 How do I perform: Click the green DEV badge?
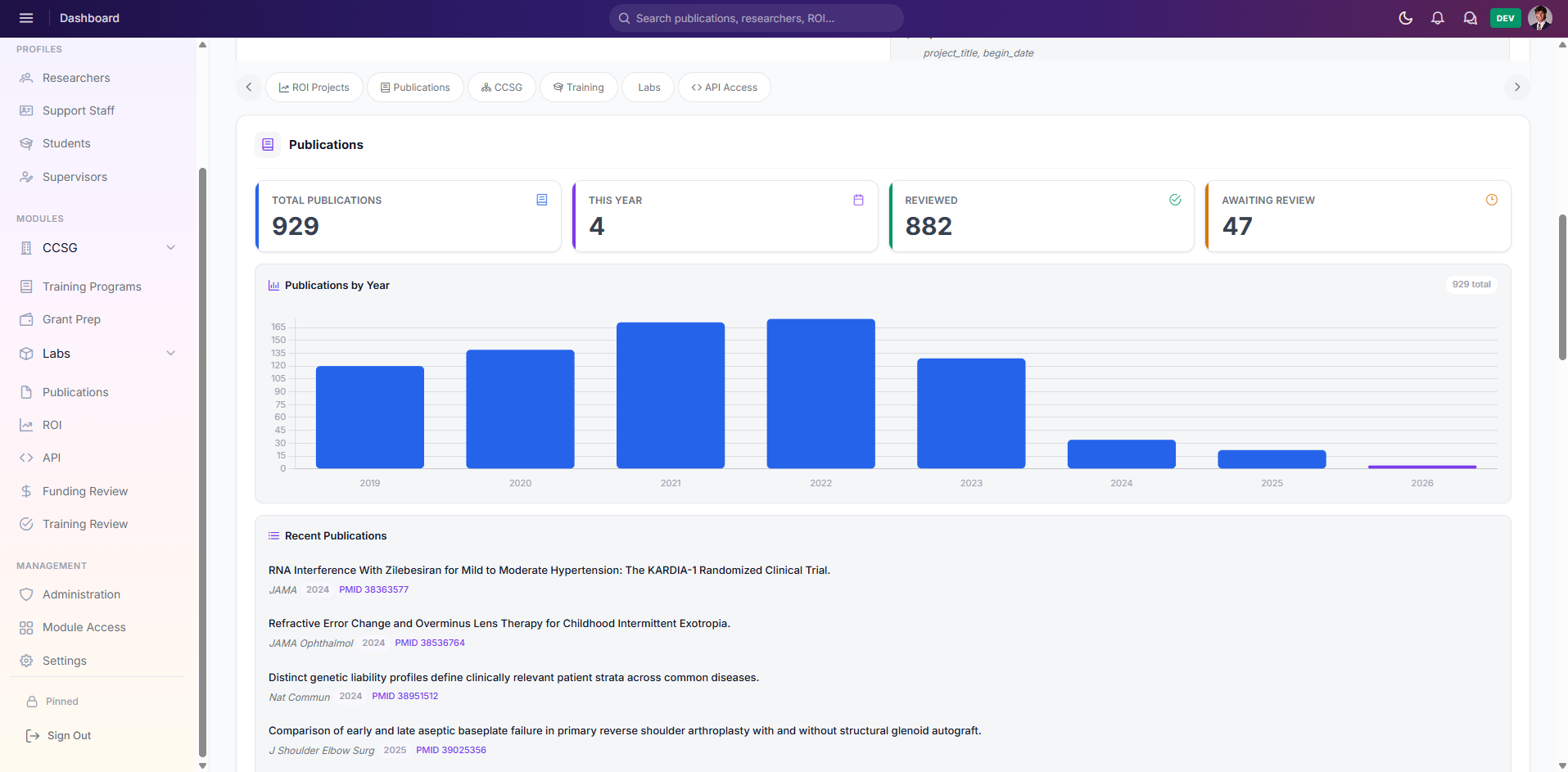pos(1506,18)
